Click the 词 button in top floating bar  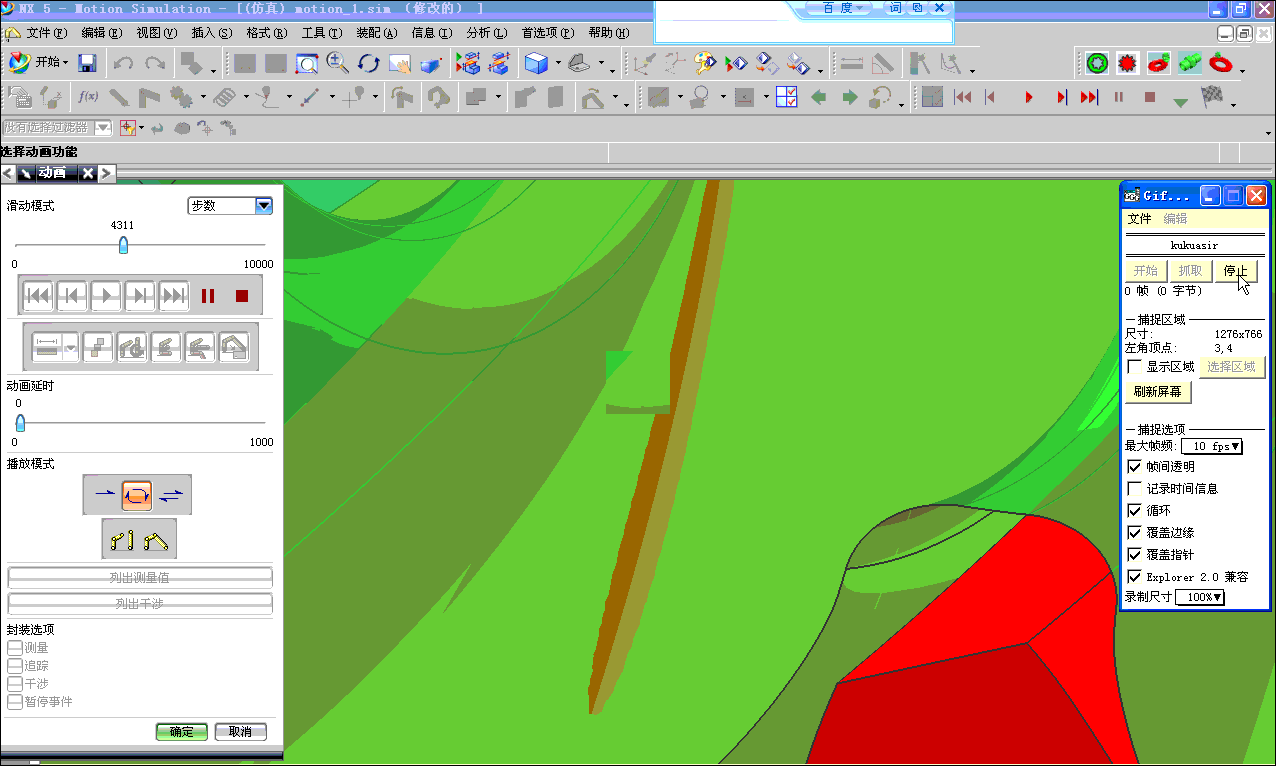pos(895,8)
